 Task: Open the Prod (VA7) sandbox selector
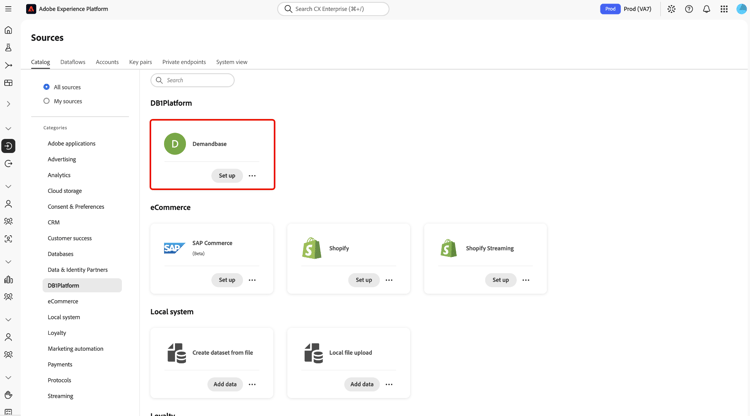pos(626,9)
